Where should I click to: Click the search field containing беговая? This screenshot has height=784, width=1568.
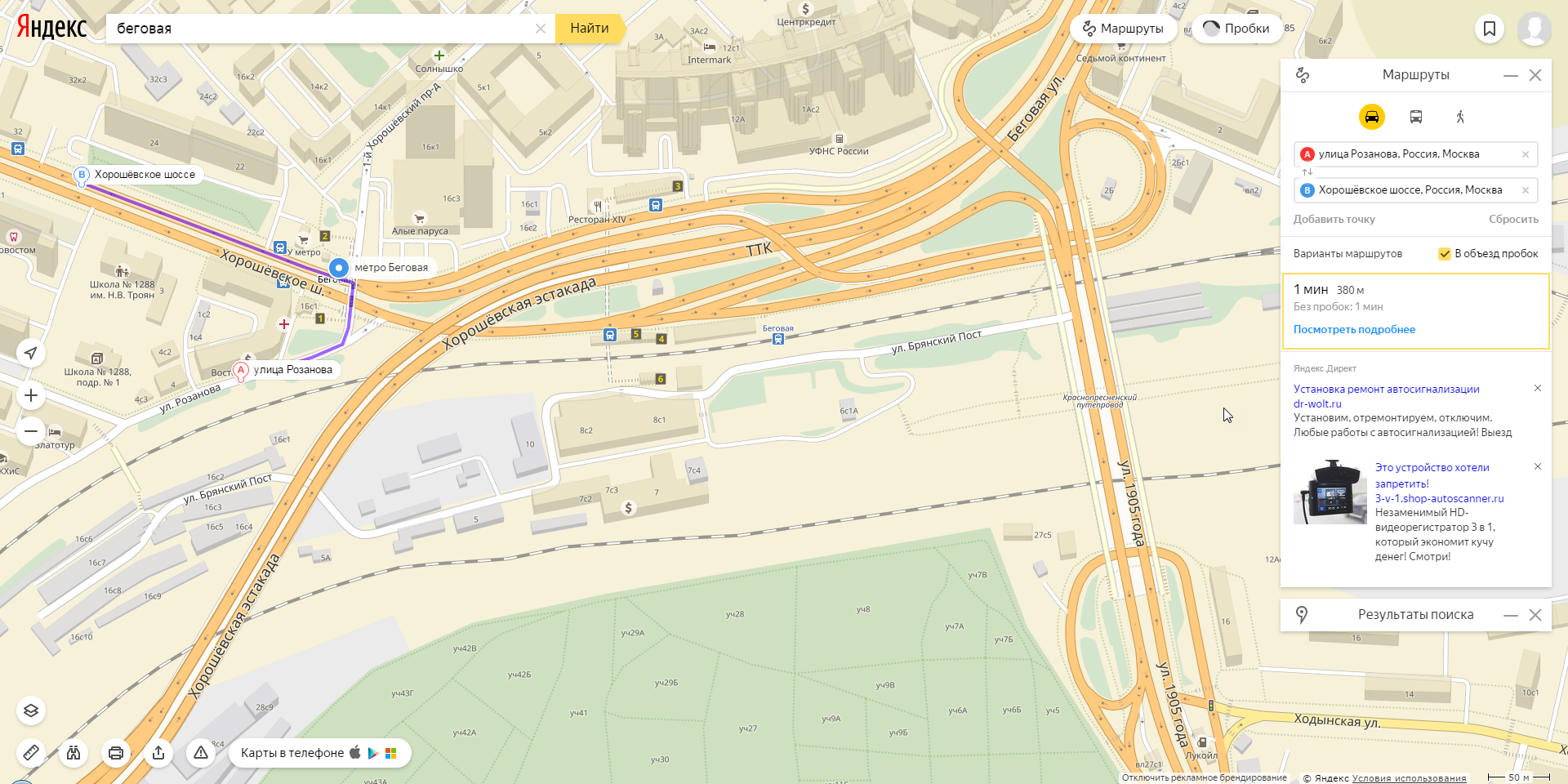323,29
